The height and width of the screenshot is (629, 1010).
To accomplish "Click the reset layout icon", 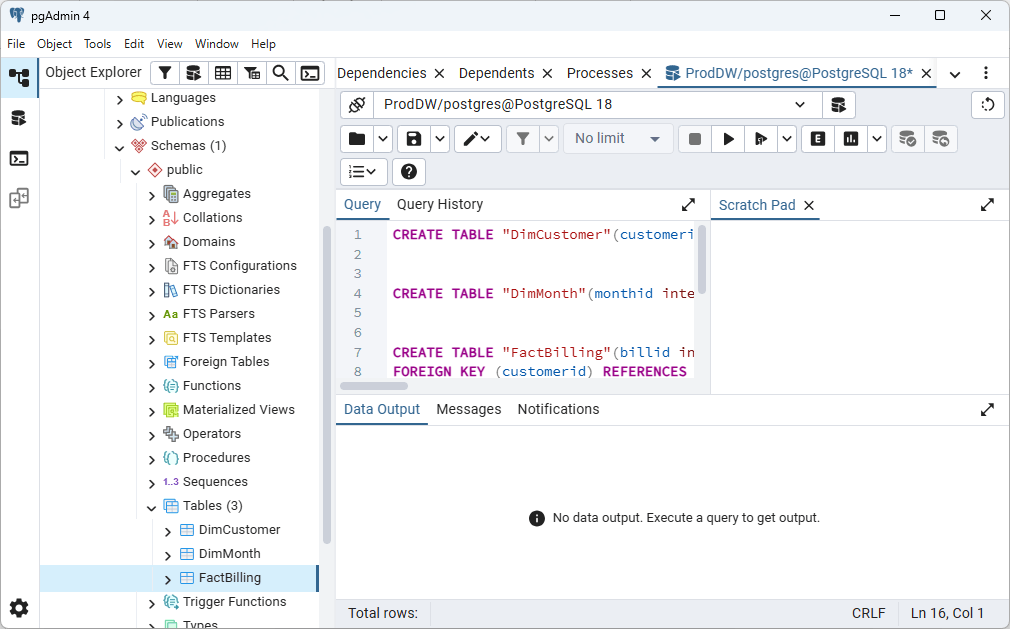I will [x=987, y=105].
